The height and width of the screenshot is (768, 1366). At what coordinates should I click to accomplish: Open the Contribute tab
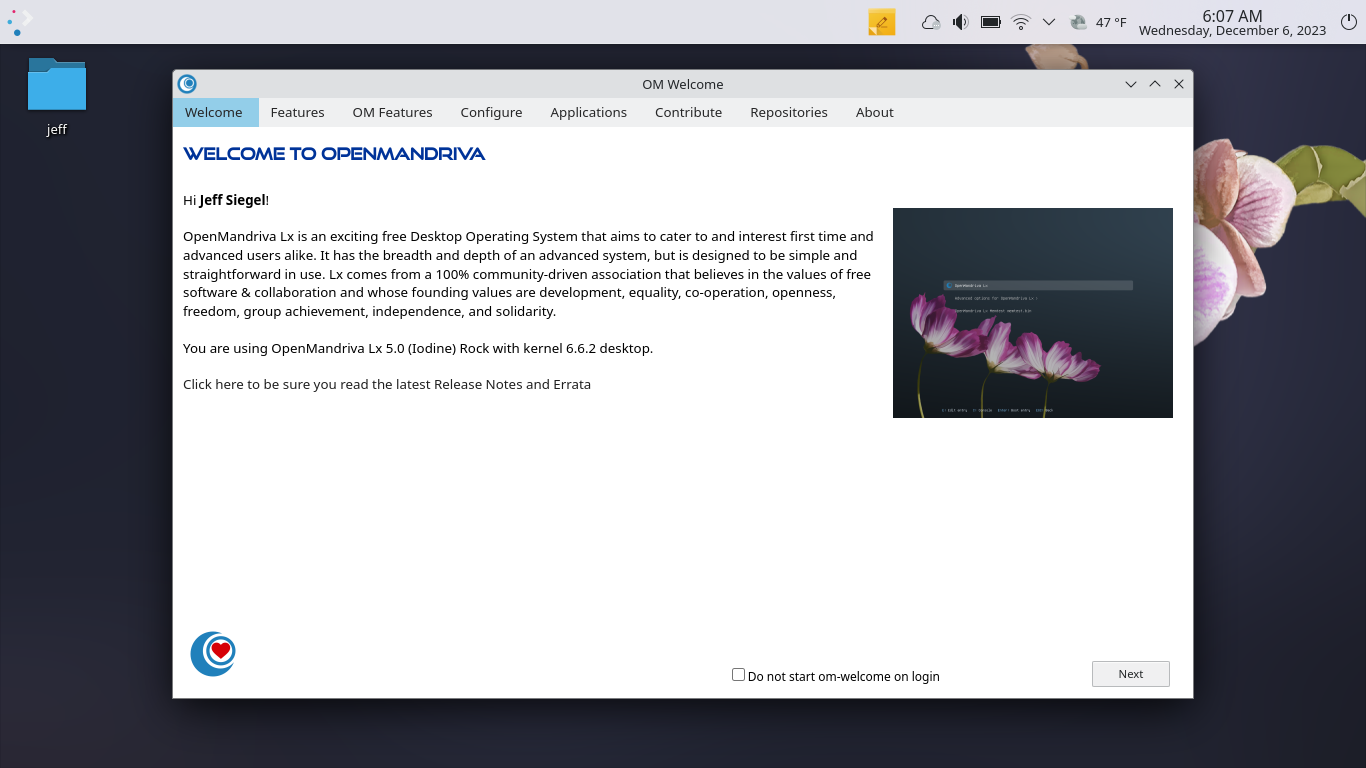pyautogui.click(x=688, y=112)
